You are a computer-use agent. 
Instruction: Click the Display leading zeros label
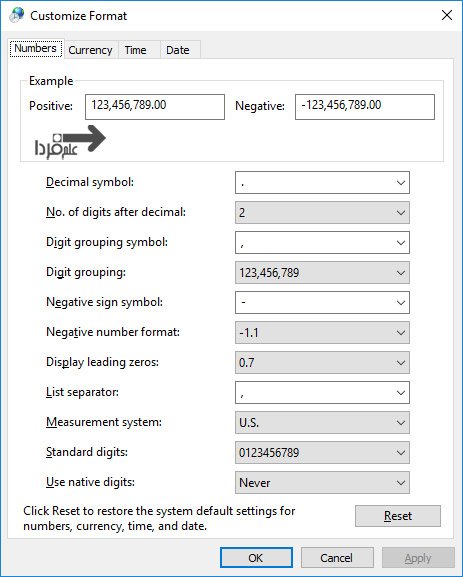pyautogui.click(x=102, y=362)
